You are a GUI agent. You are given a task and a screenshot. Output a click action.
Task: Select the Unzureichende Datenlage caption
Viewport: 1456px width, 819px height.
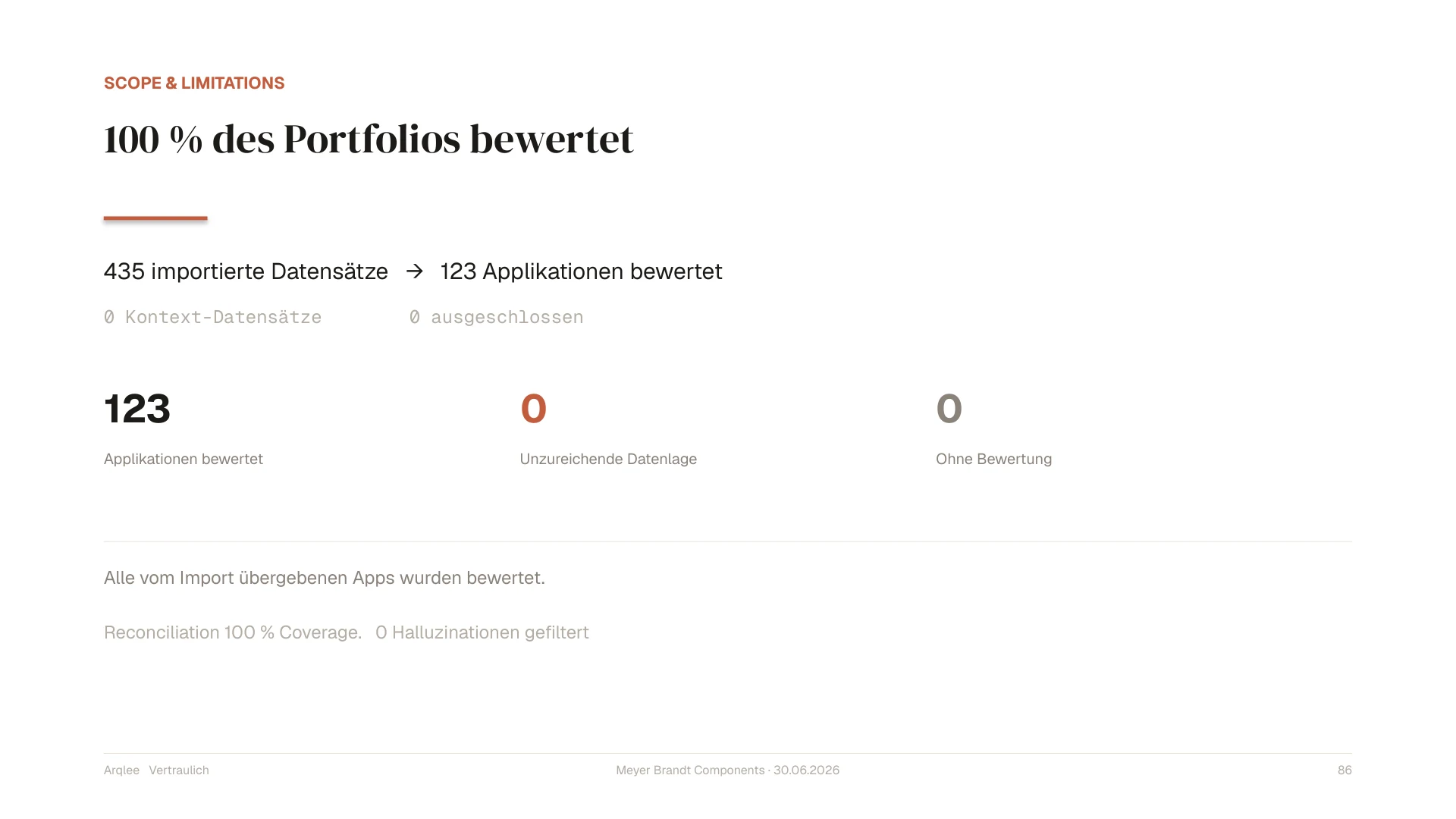point(608,459)
